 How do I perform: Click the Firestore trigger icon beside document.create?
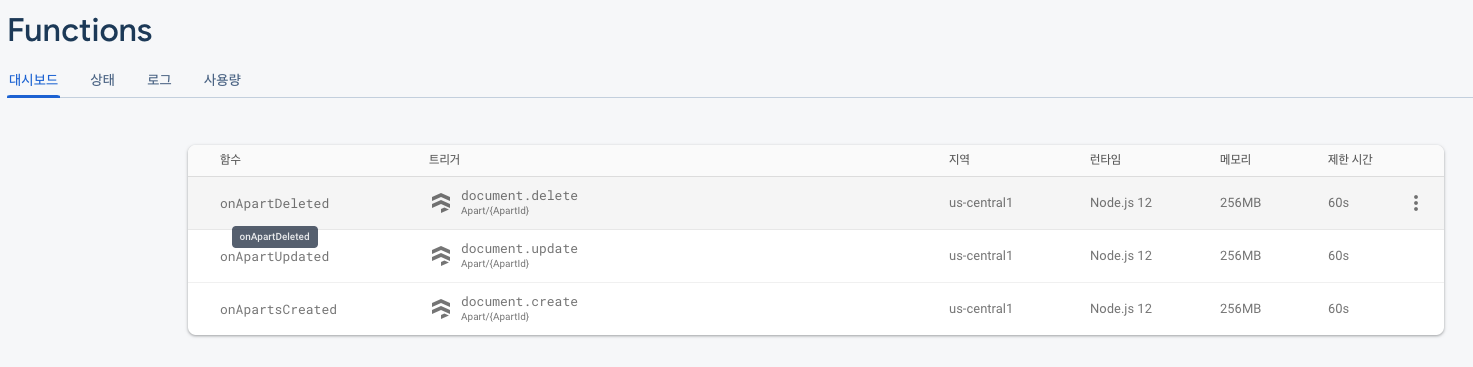tap(441, 309)
